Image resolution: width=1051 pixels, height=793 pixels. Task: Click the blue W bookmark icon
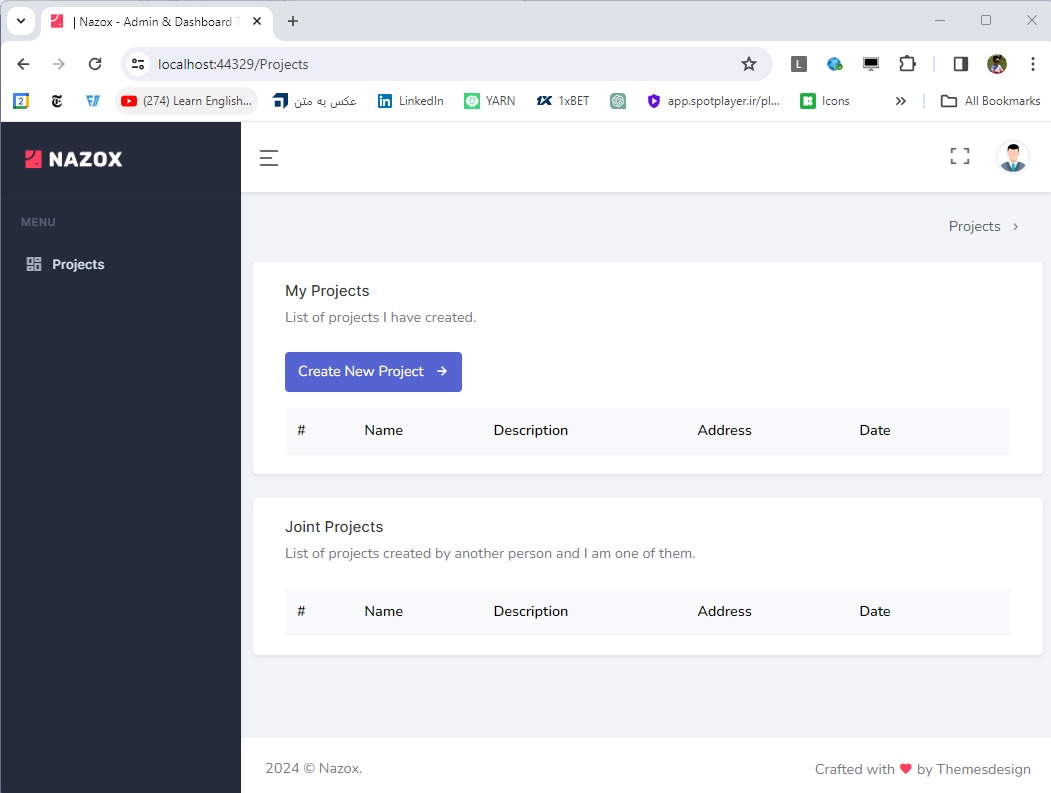(92, 101)
